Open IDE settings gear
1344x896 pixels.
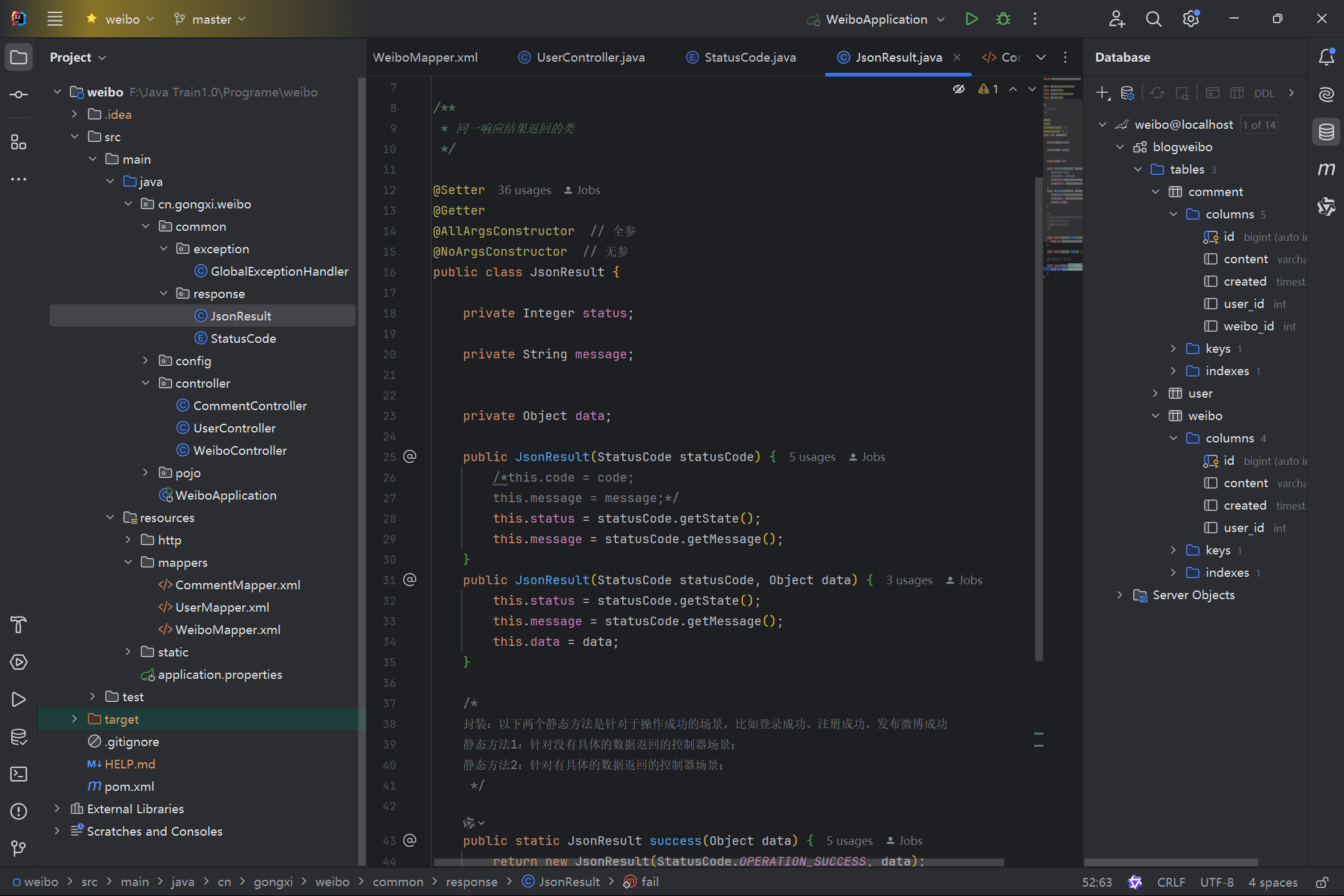[x=1191, y=19]
